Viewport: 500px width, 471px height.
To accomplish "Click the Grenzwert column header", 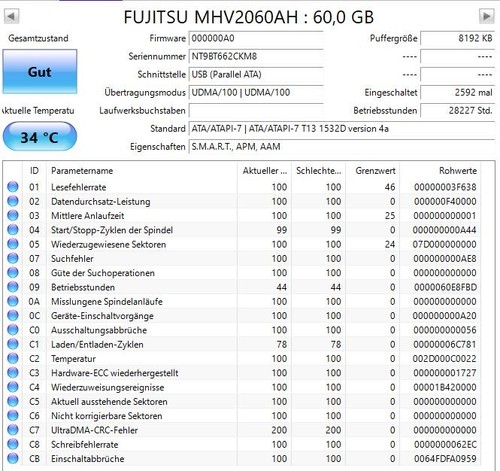I will click(x=373, y=171).
